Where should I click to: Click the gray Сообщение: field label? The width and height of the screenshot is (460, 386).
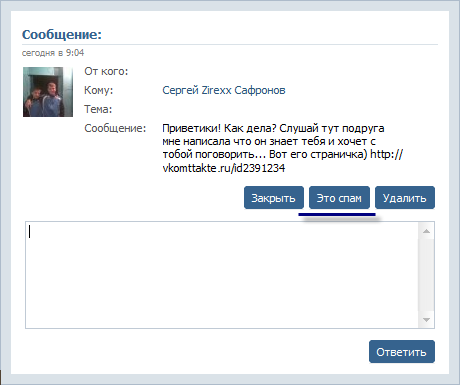[x=115, y=128]
